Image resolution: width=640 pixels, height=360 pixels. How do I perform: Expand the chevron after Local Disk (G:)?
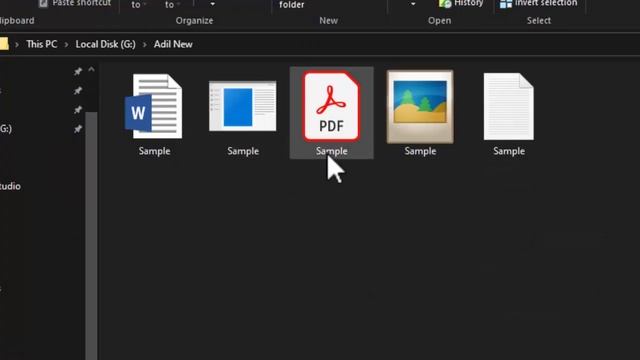point(144,44)
